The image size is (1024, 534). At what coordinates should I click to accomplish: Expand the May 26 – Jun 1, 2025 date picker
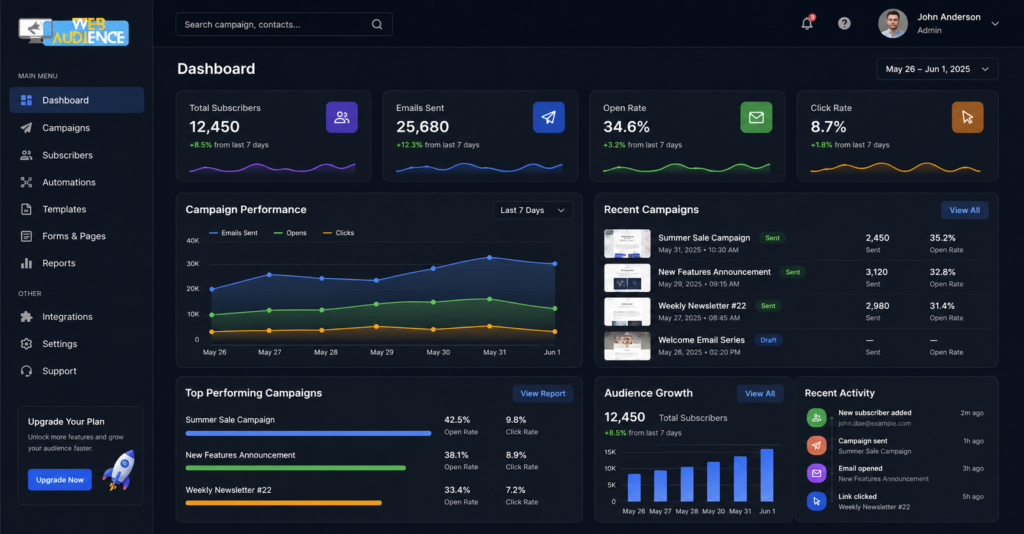click(937, 69)
